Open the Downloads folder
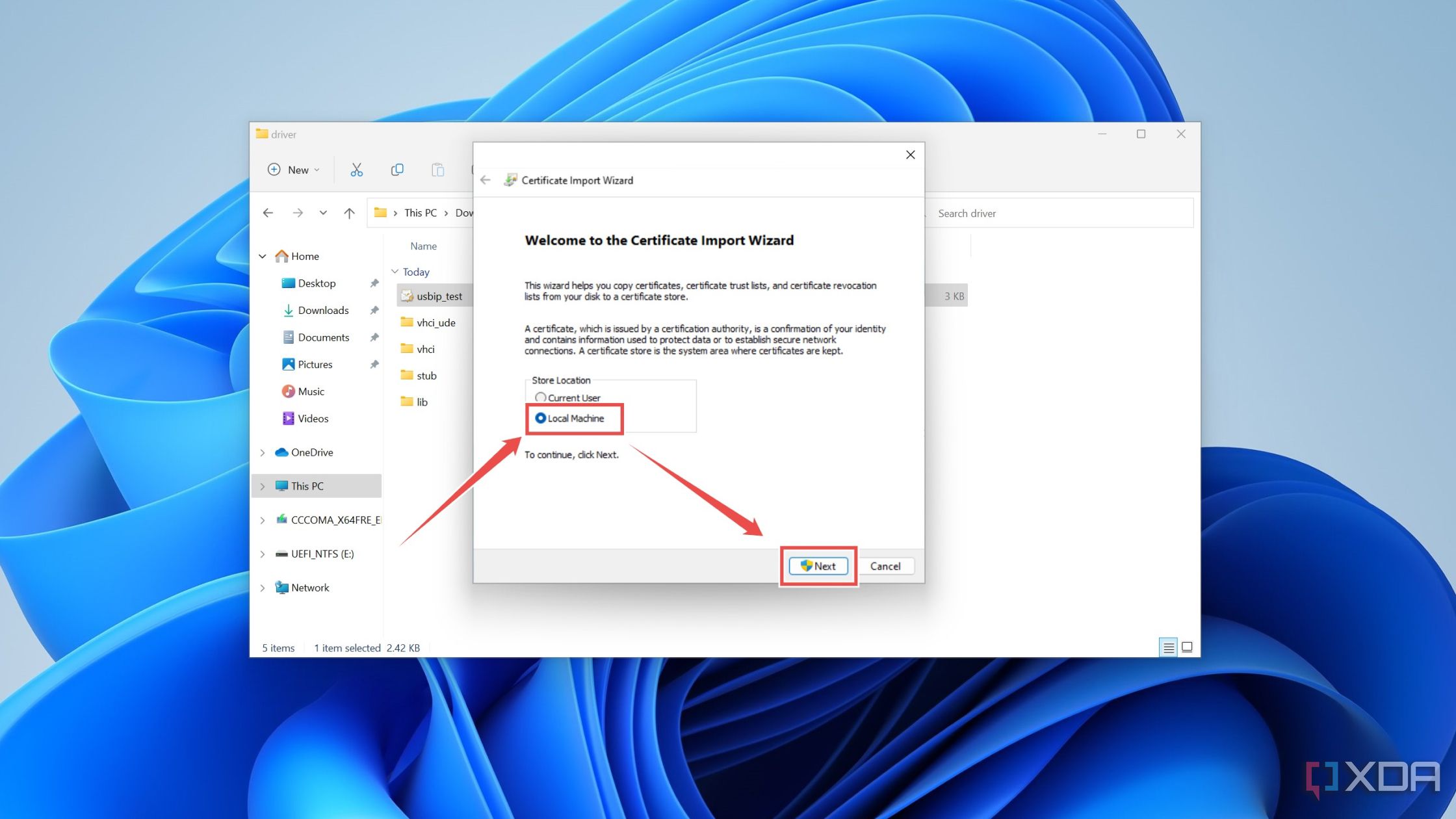The width and height of the screenshot is (1456, 819). click(x=324, y=310)
